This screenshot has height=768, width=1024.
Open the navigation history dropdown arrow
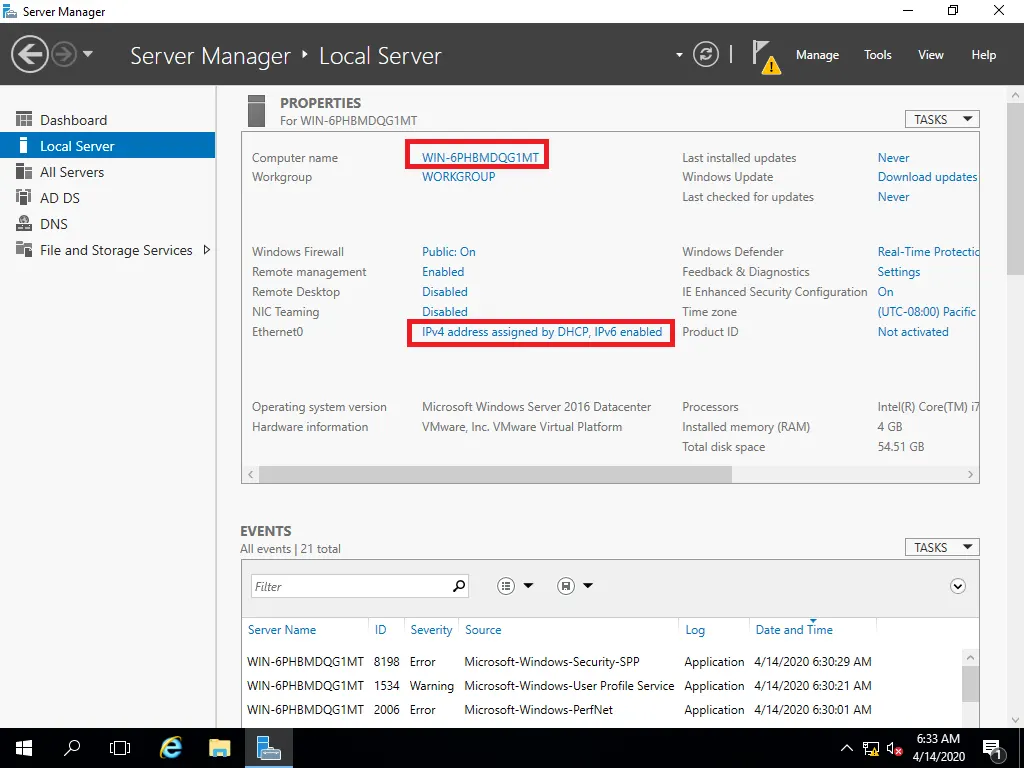[x=88, y=54]
